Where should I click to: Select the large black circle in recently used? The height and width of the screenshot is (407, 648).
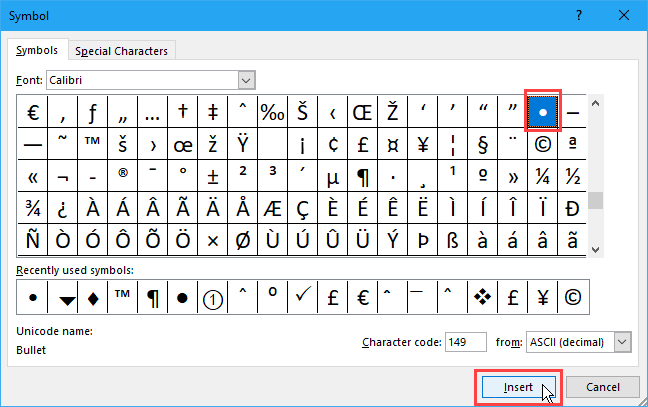pyautogui.click(x=183, y=297)
